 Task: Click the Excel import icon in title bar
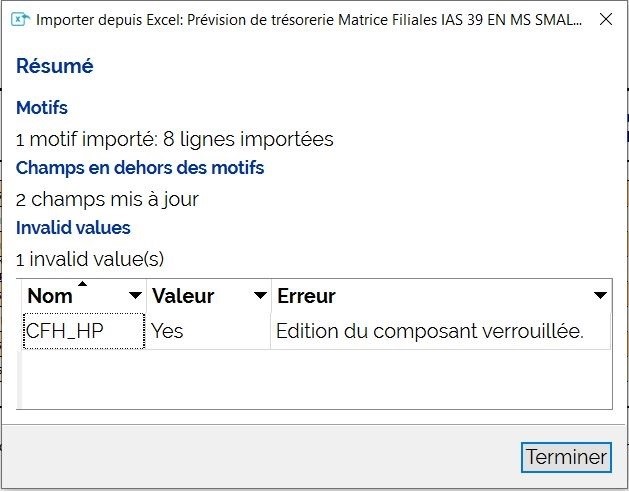tap(20, 19)
